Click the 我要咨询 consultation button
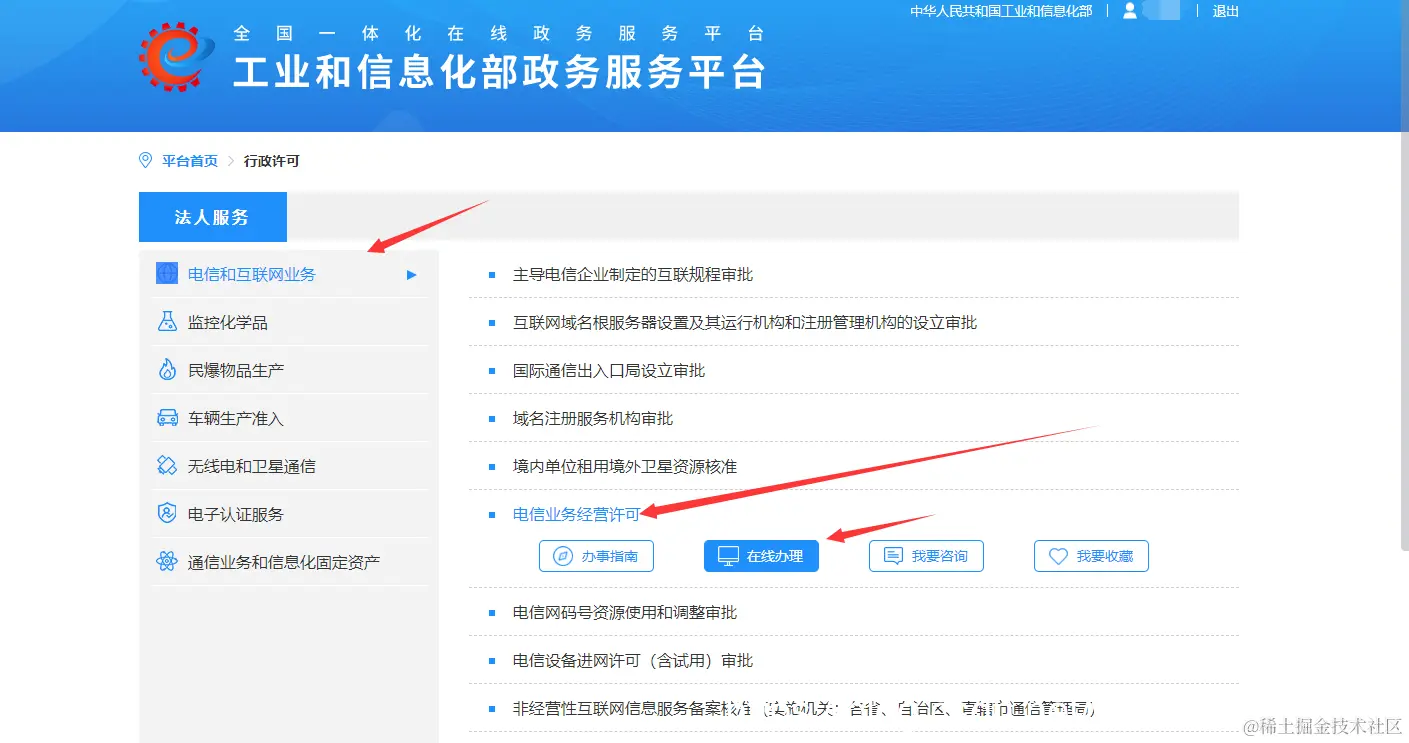 [x=926, y=555]
